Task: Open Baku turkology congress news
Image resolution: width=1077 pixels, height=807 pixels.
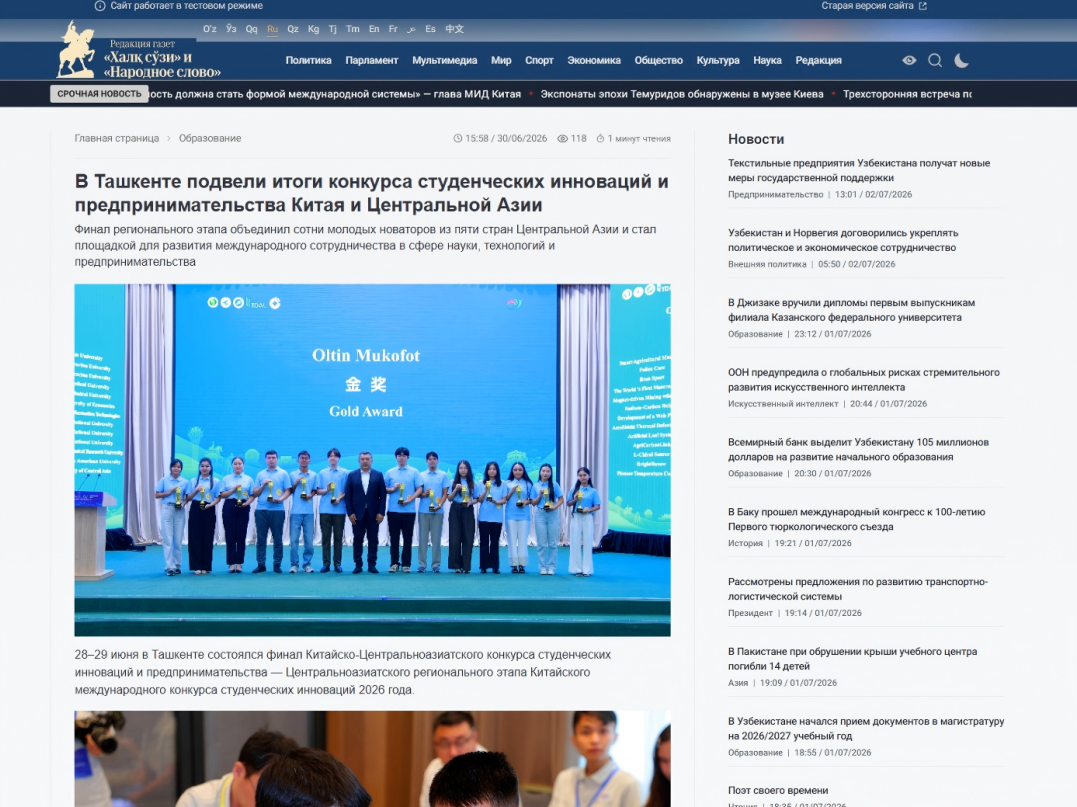Action: [x=857, y=519]
